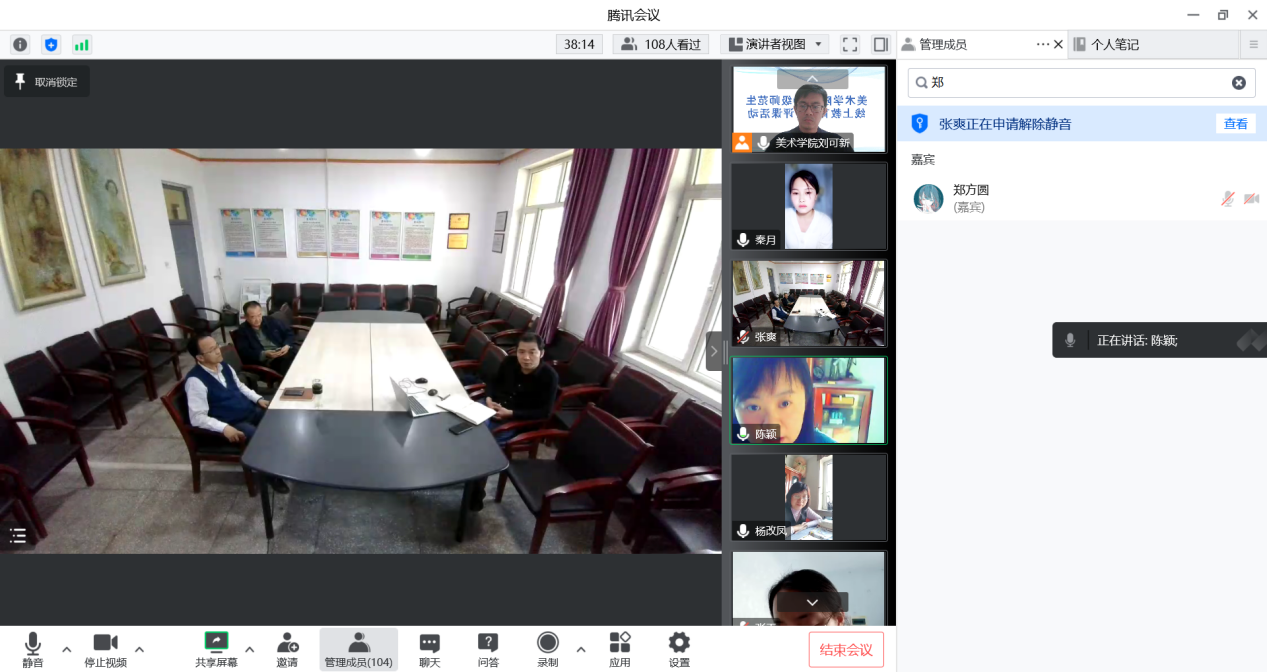Switch to the 个人笔记 tab
The height and width of the screenshot is (672, 1267).
(x=1114, y=44)
